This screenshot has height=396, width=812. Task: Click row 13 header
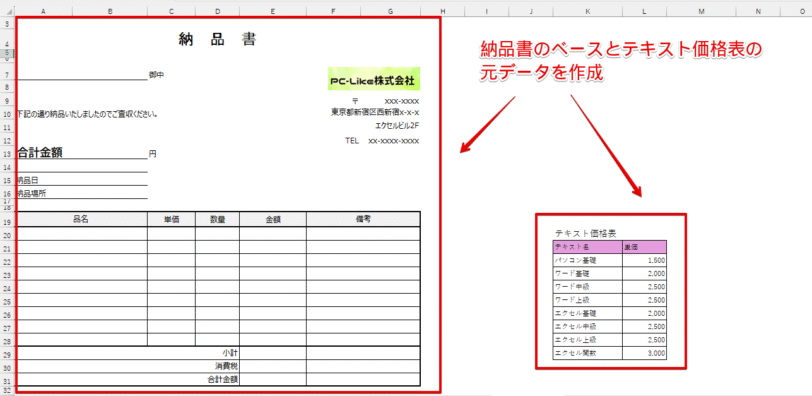tap(7, 154)
